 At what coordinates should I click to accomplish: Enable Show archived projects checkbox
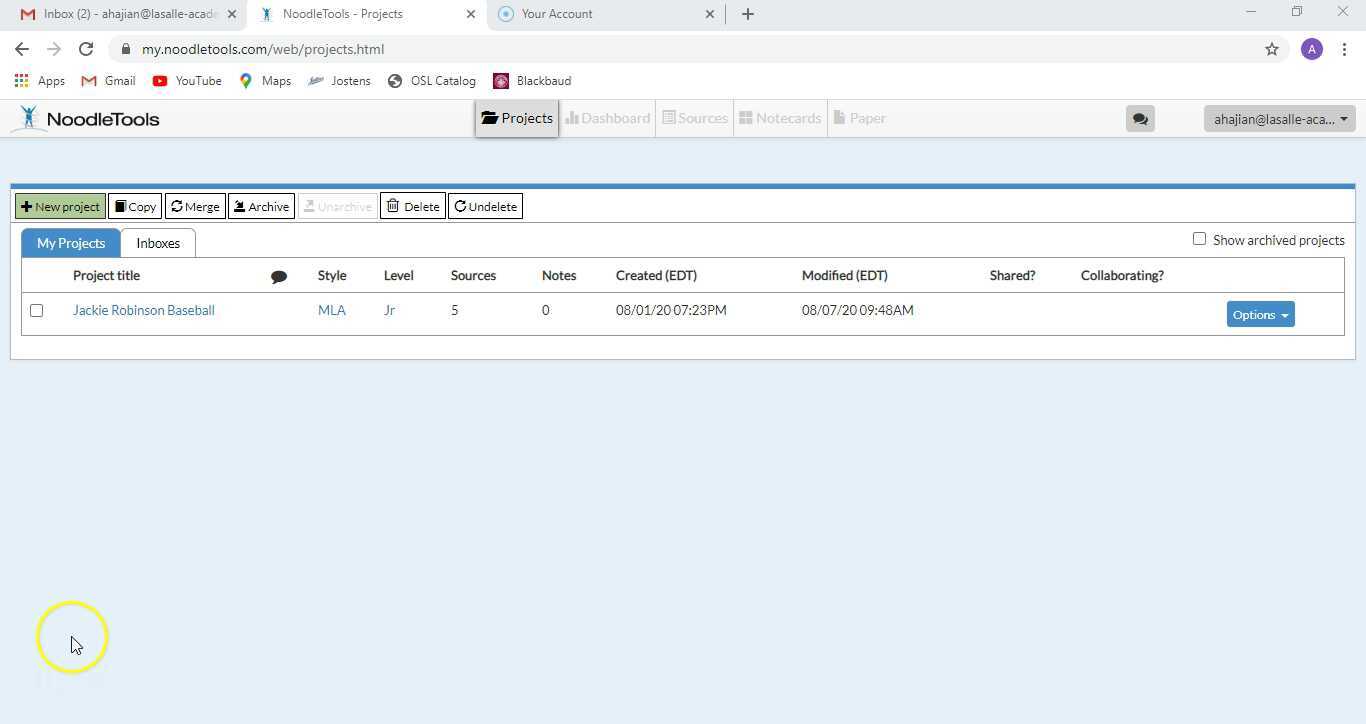[x=1199, y=239]
